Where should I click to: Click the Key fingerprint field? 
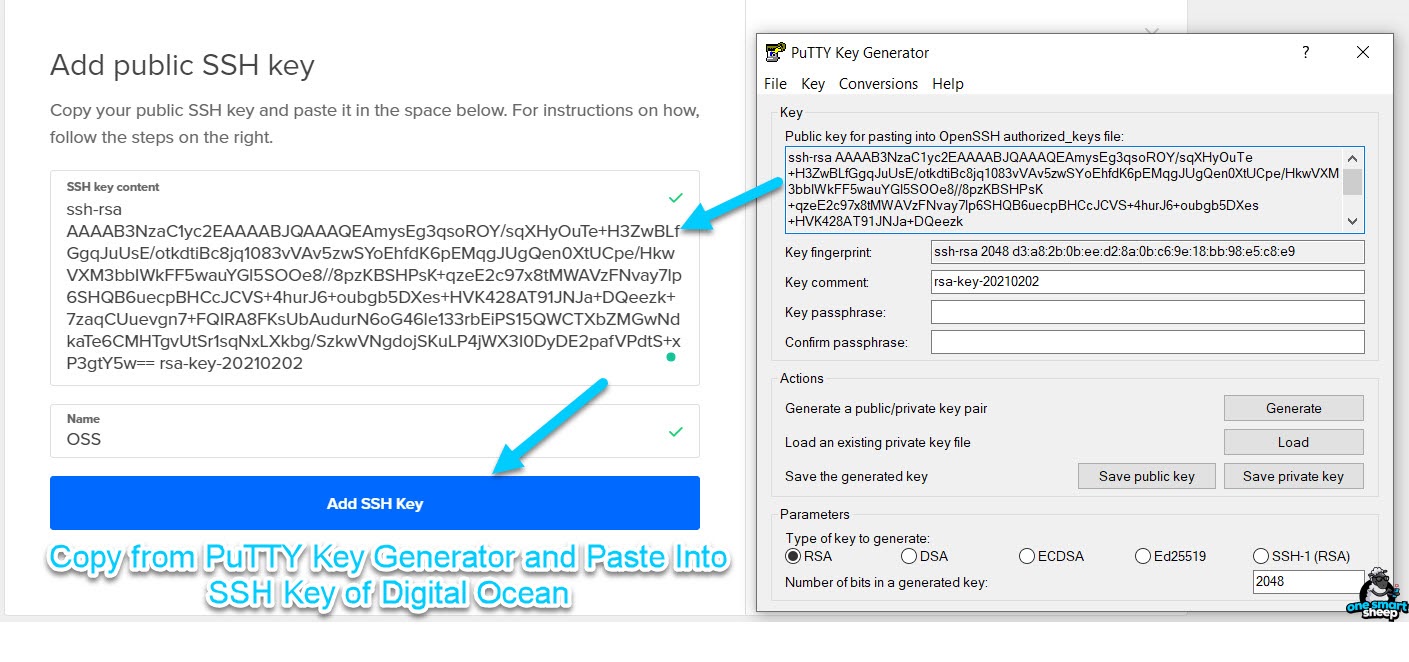[1147, 252]
